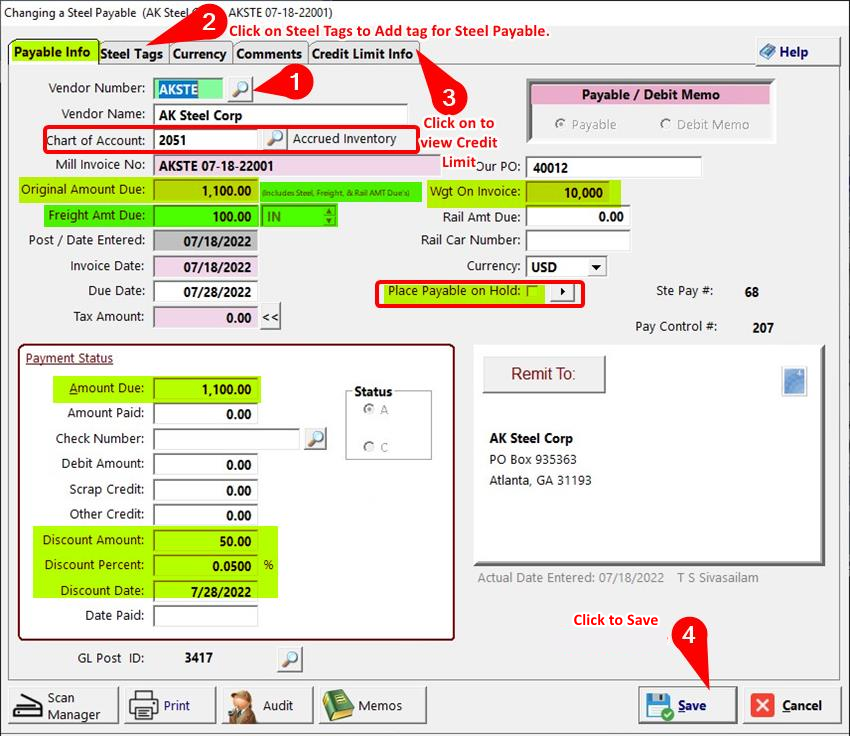Viewport: 850px width, 736px height.
Task: Open Chart of Account lookup magnifier
Action: click(x=275, y=139)
